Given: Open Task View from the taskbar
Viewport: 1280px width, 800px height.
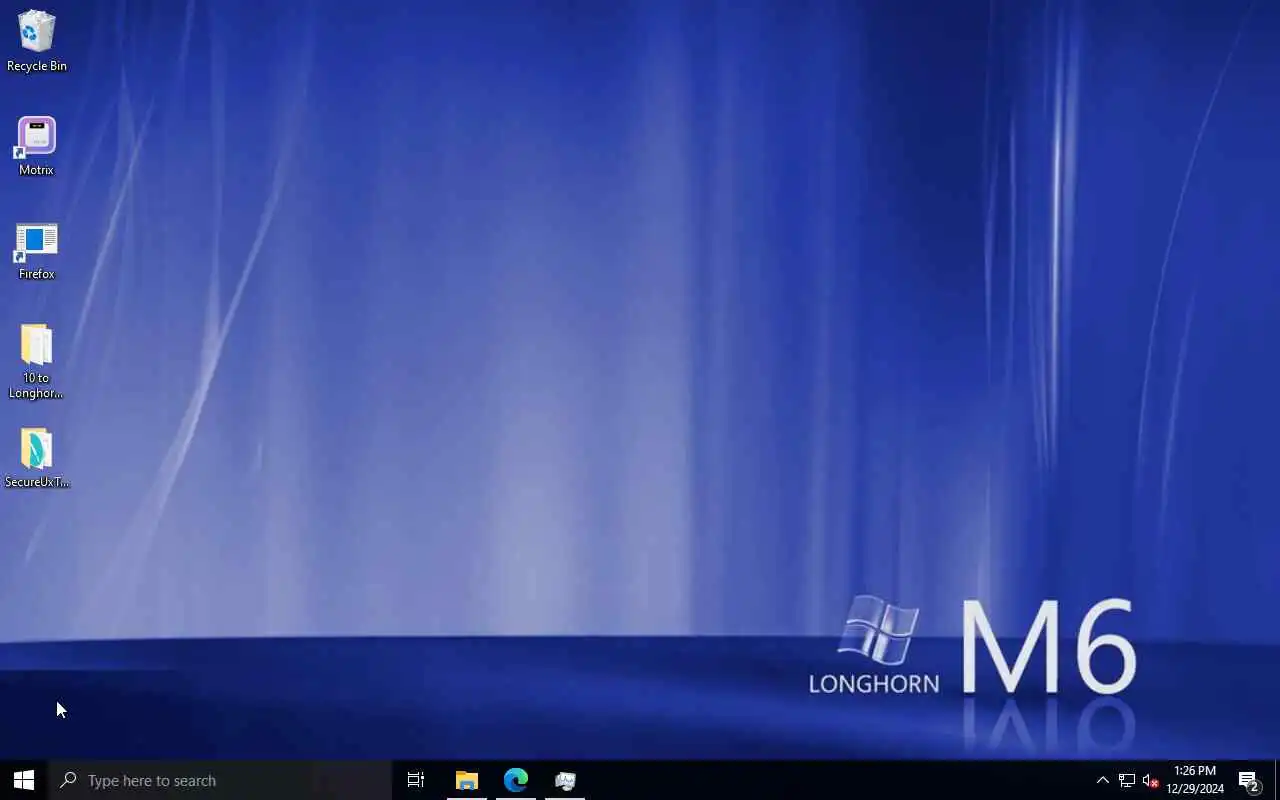Looking at the screenshot, I should [x=416, y=780].
